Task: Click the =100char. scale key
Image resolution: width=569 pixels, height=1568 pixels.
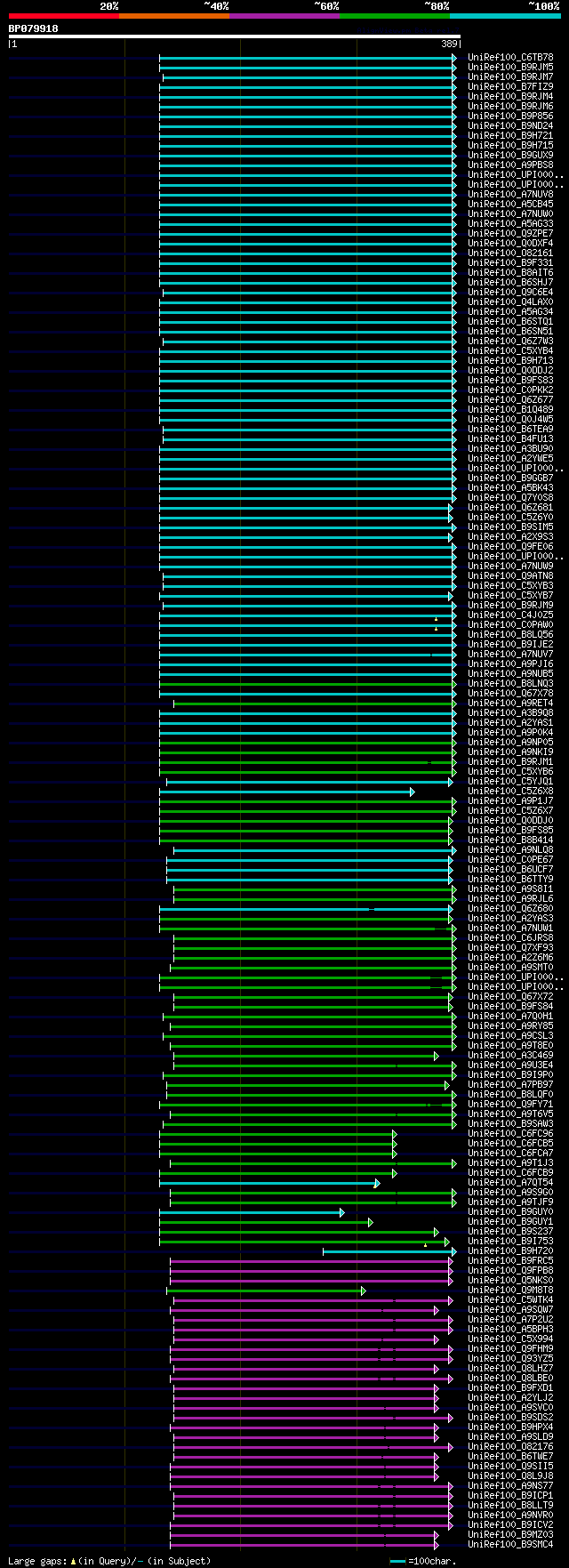Action: [424, 1561]
